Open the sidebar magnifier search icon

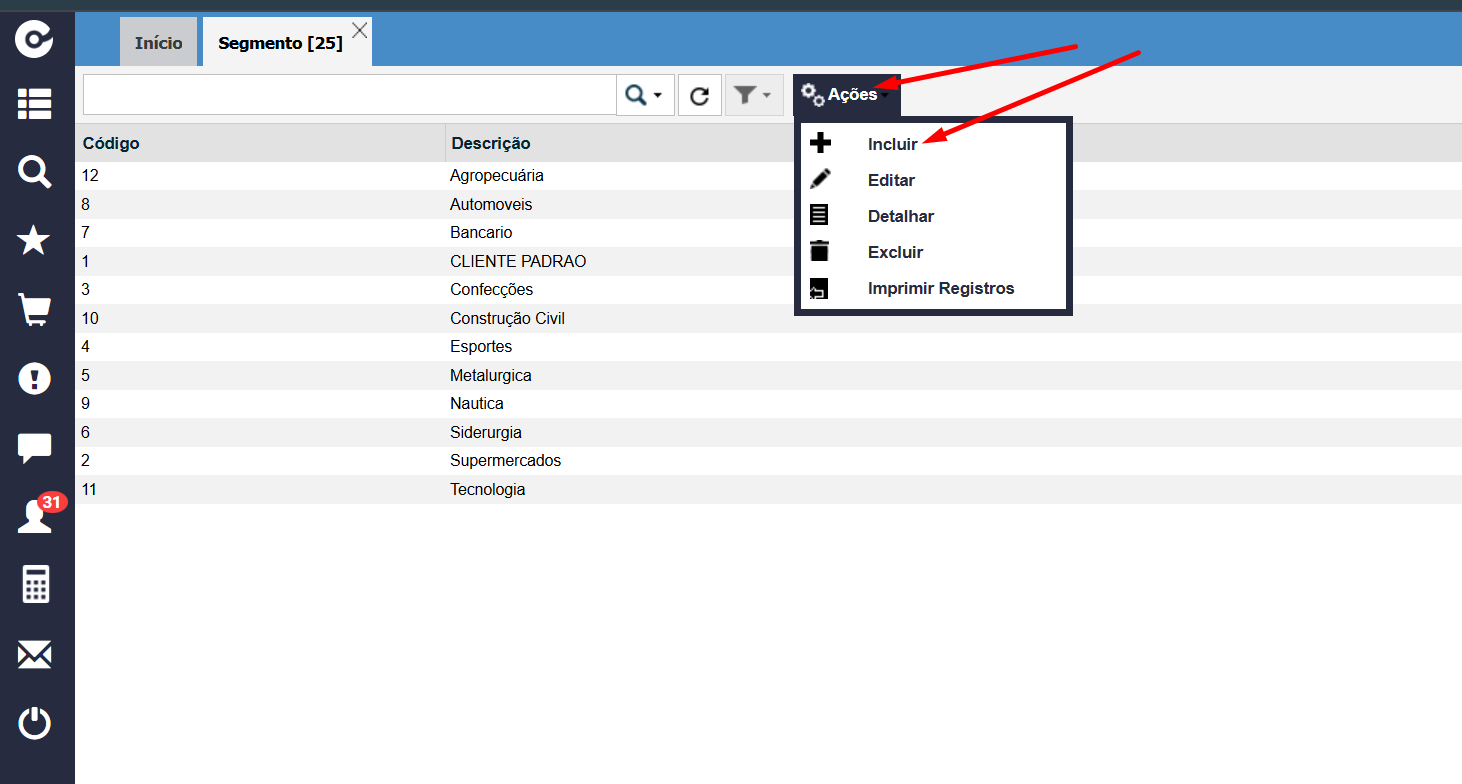(x=35, y=172)
